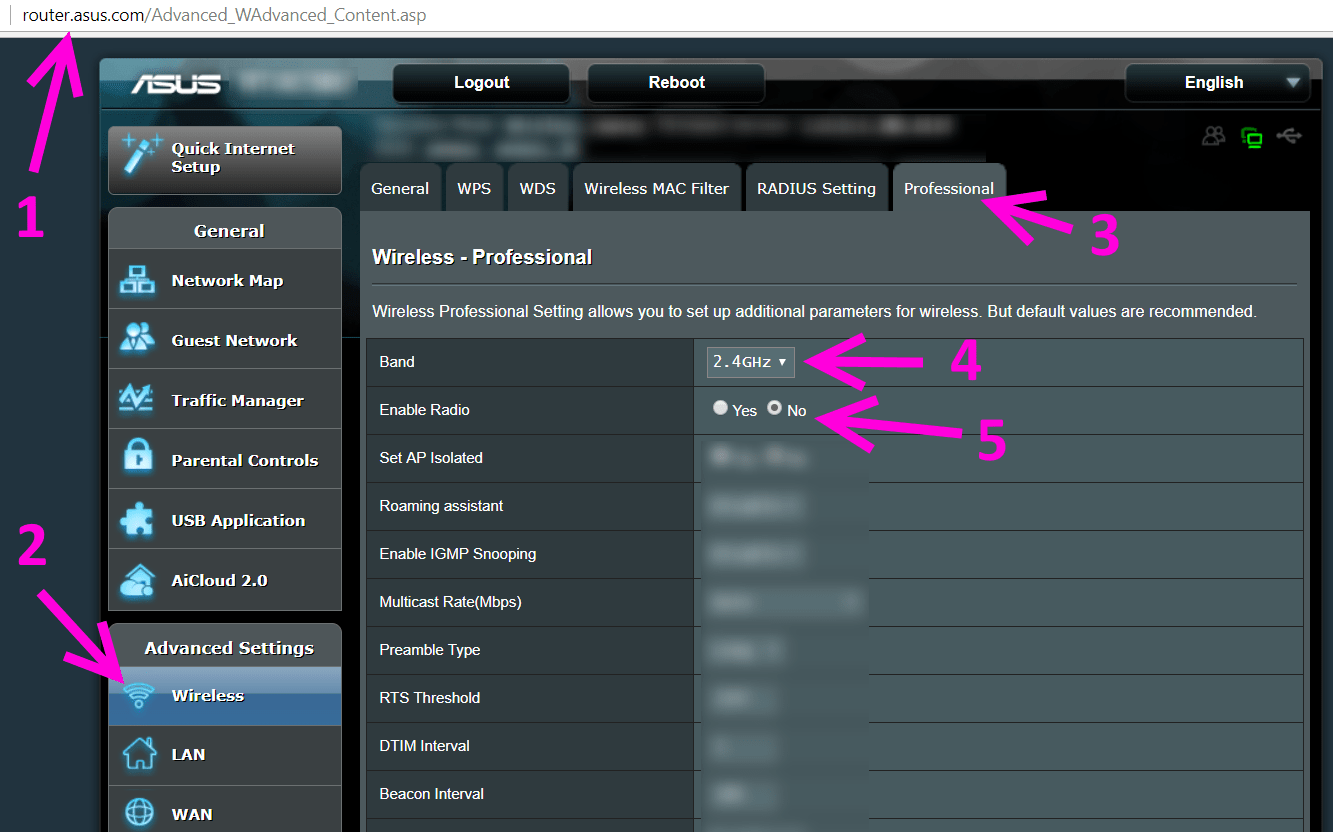Click the Preamble Type label

[x=430, y=650]
